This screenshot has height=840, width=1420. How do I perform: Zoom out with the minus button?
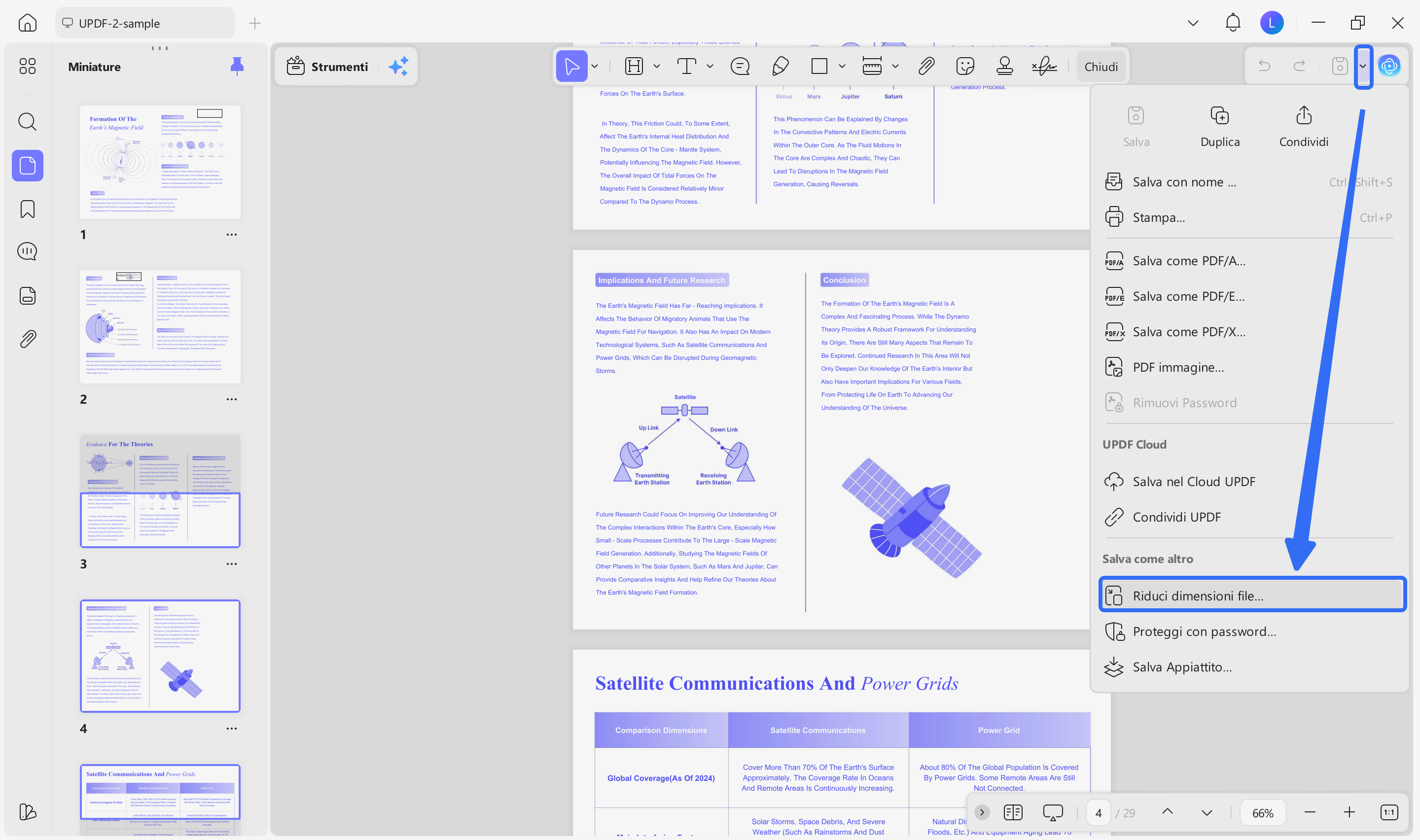(x=1310, y=813)
